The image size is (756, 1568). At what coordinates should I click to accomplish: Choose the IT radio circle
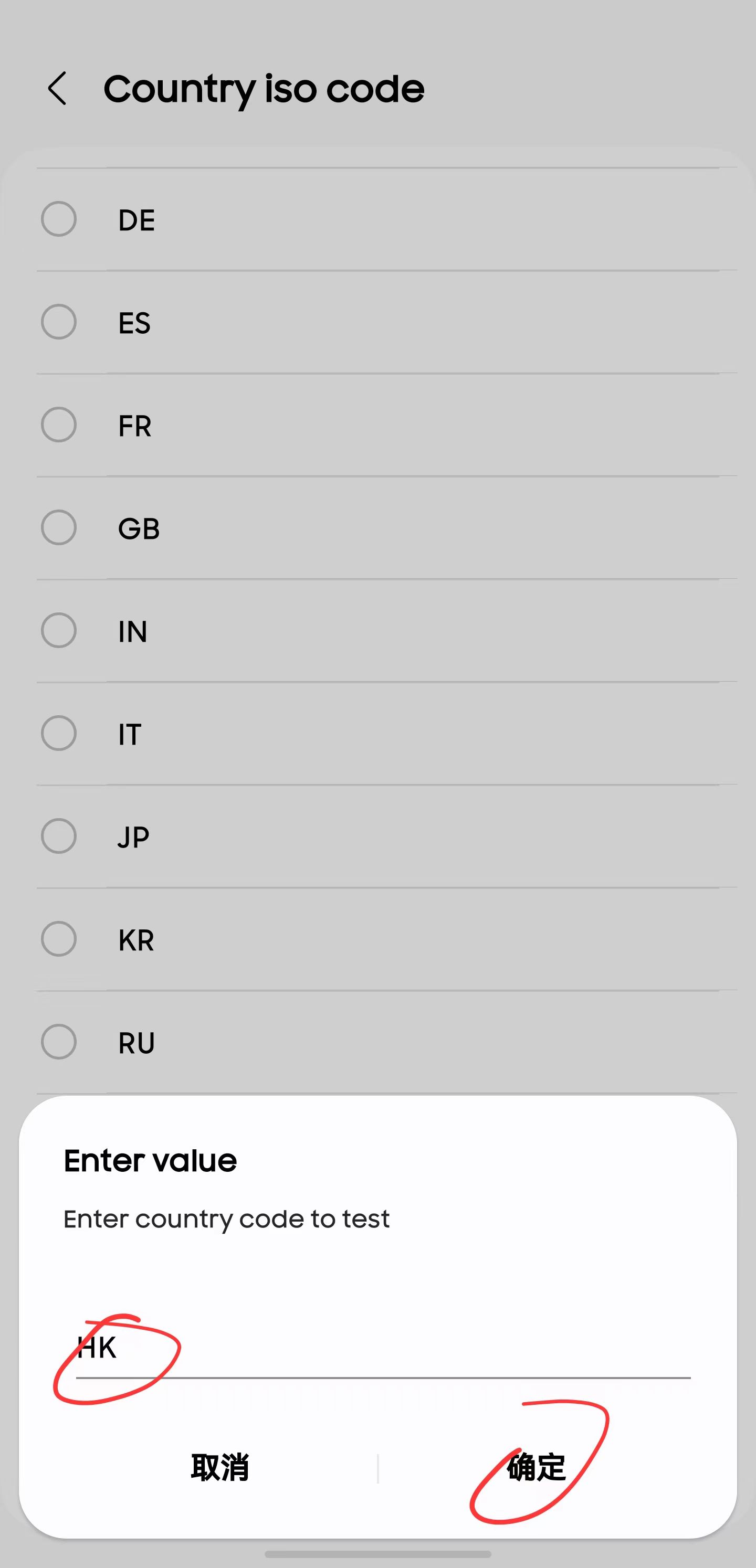click(x=58, y=734)
